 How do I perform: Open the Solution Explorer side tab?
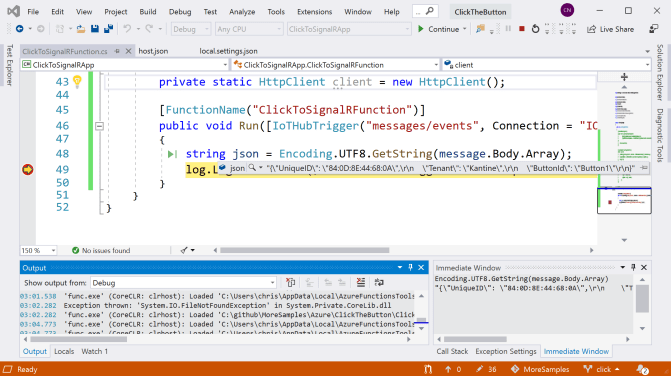[x=660, y=73]
